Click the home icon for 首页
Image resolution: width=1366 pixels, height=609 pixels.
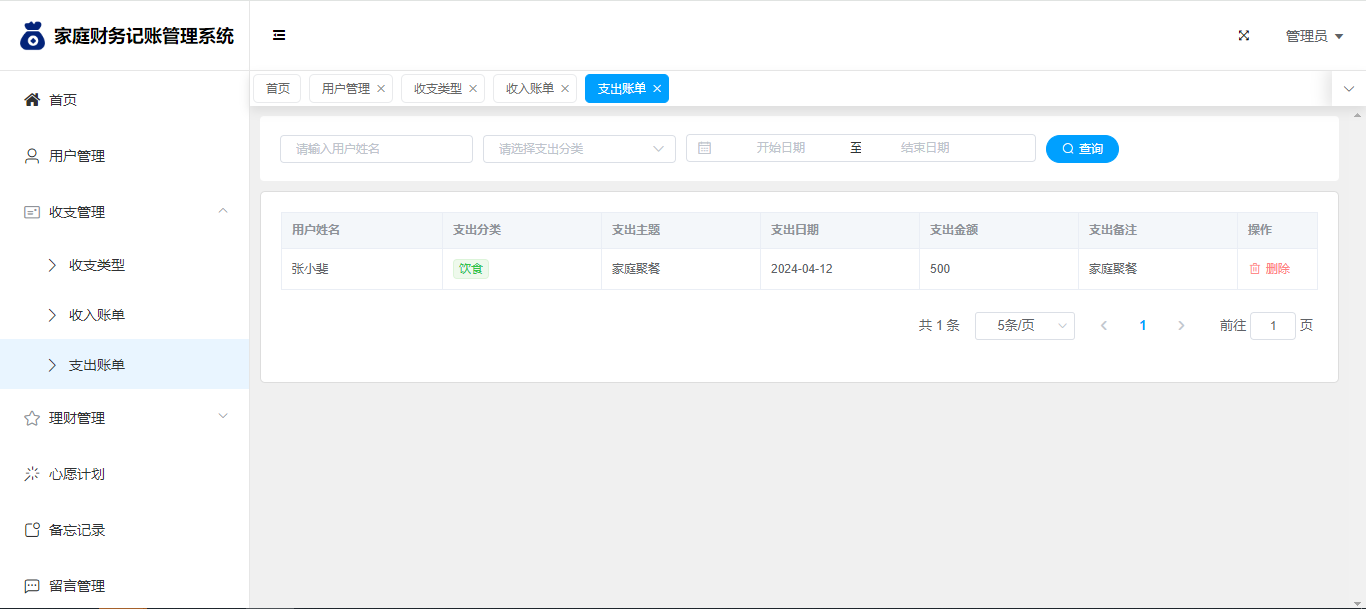(x=32, y=100)
